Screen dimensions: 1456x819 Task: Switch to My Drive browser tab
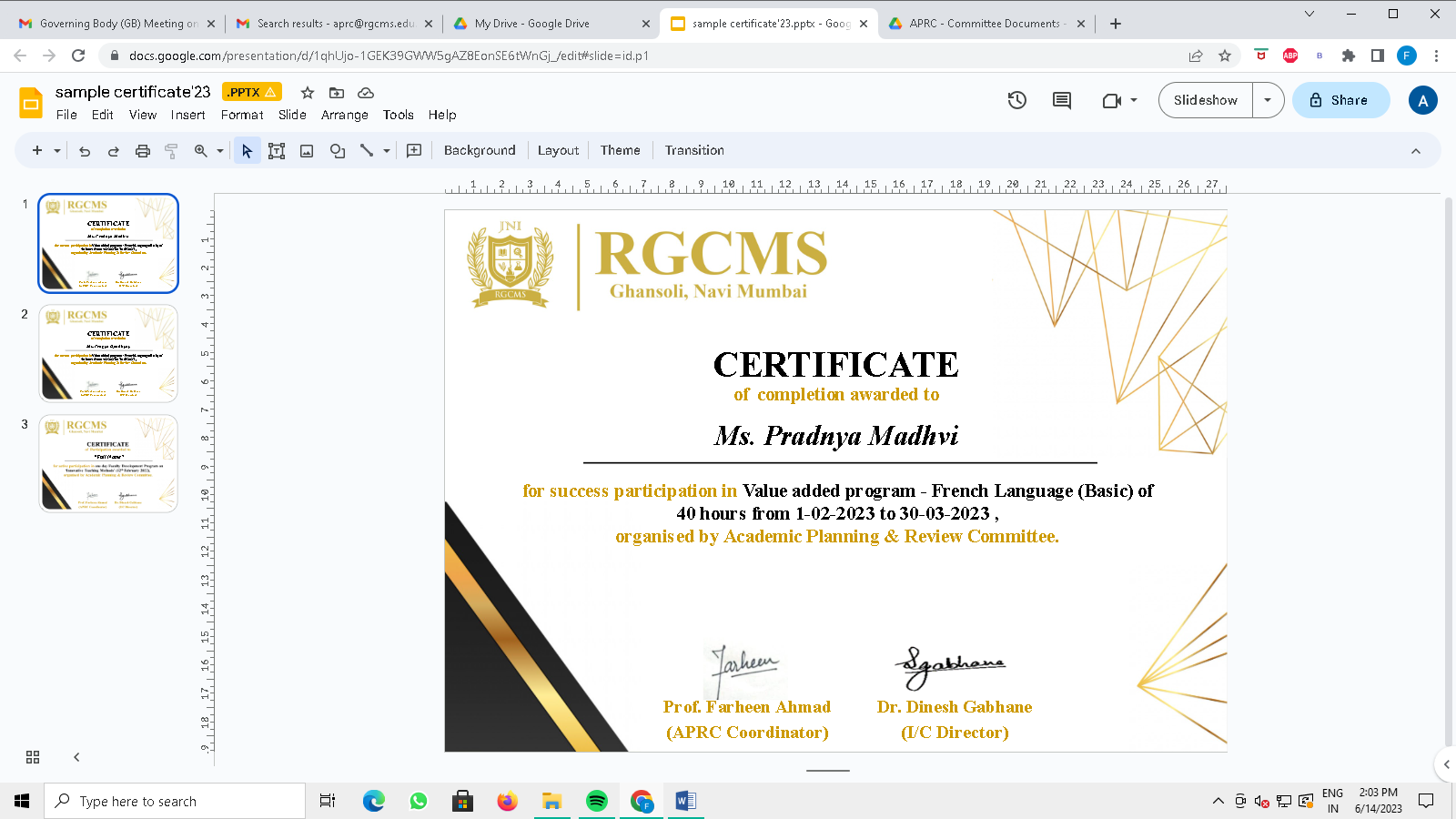pos(550,24)
